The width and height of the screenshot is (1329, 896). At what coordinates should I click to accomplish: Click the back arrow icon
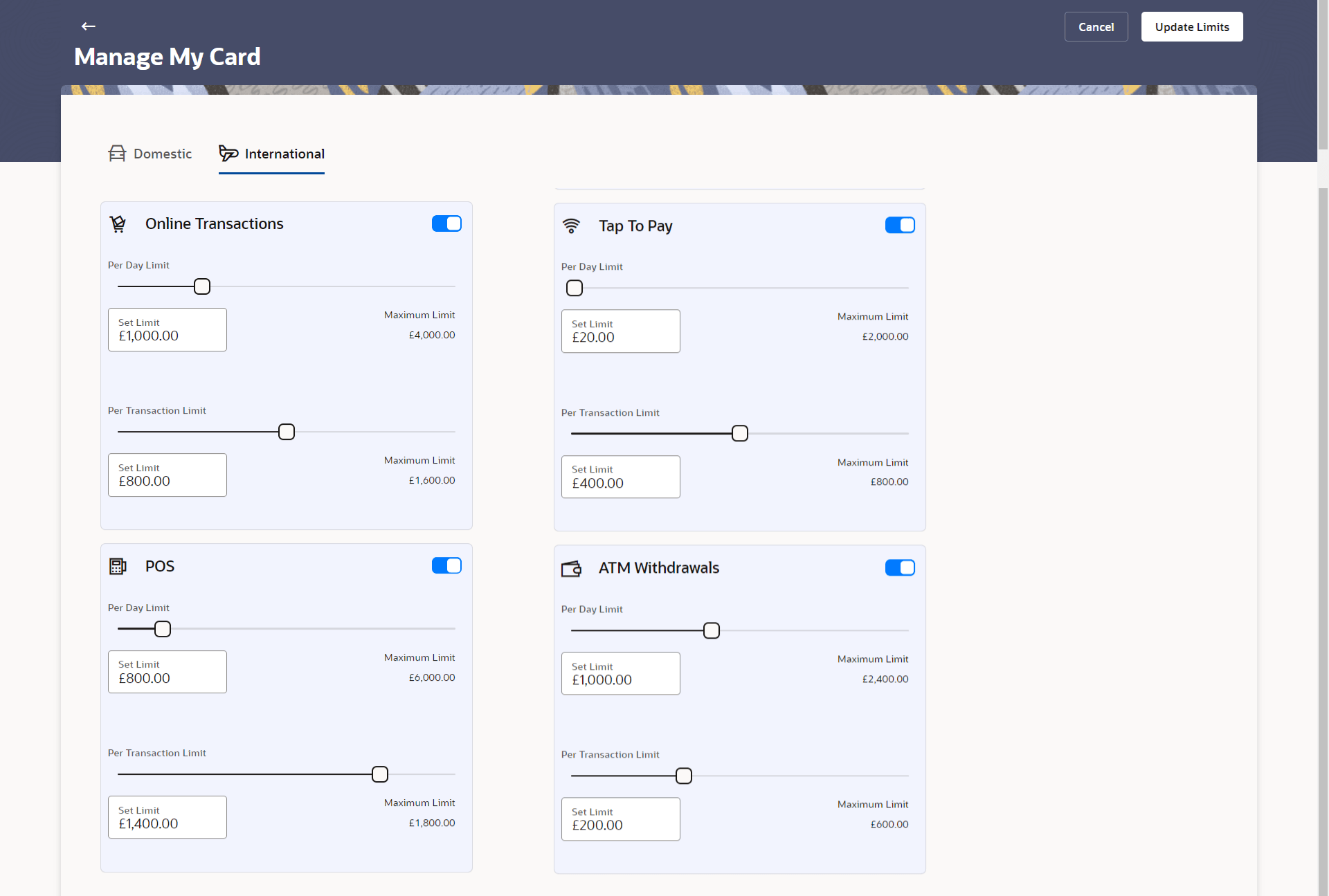pyautogui.click(x=88, y=26)
